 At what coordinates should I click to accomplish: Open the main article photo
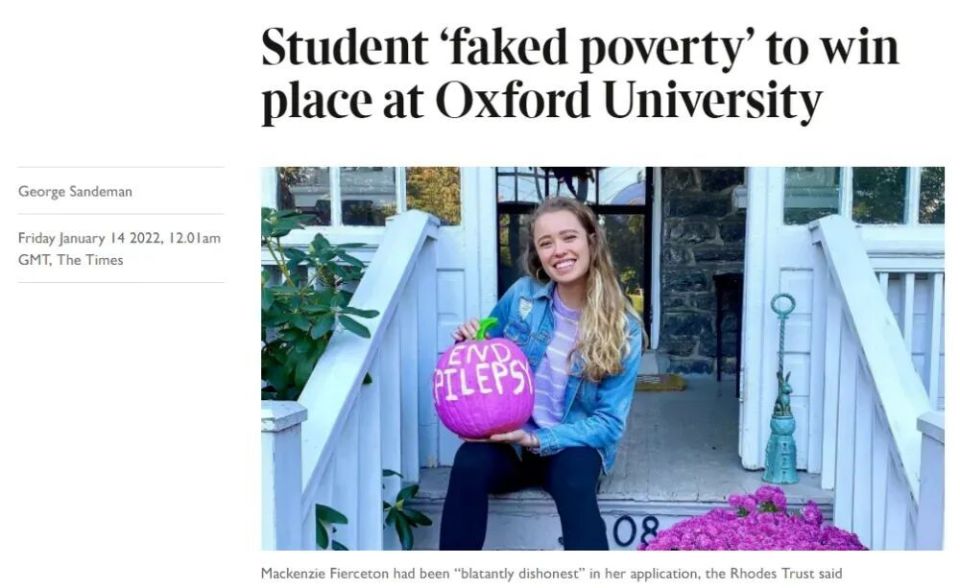pos(602,358)
